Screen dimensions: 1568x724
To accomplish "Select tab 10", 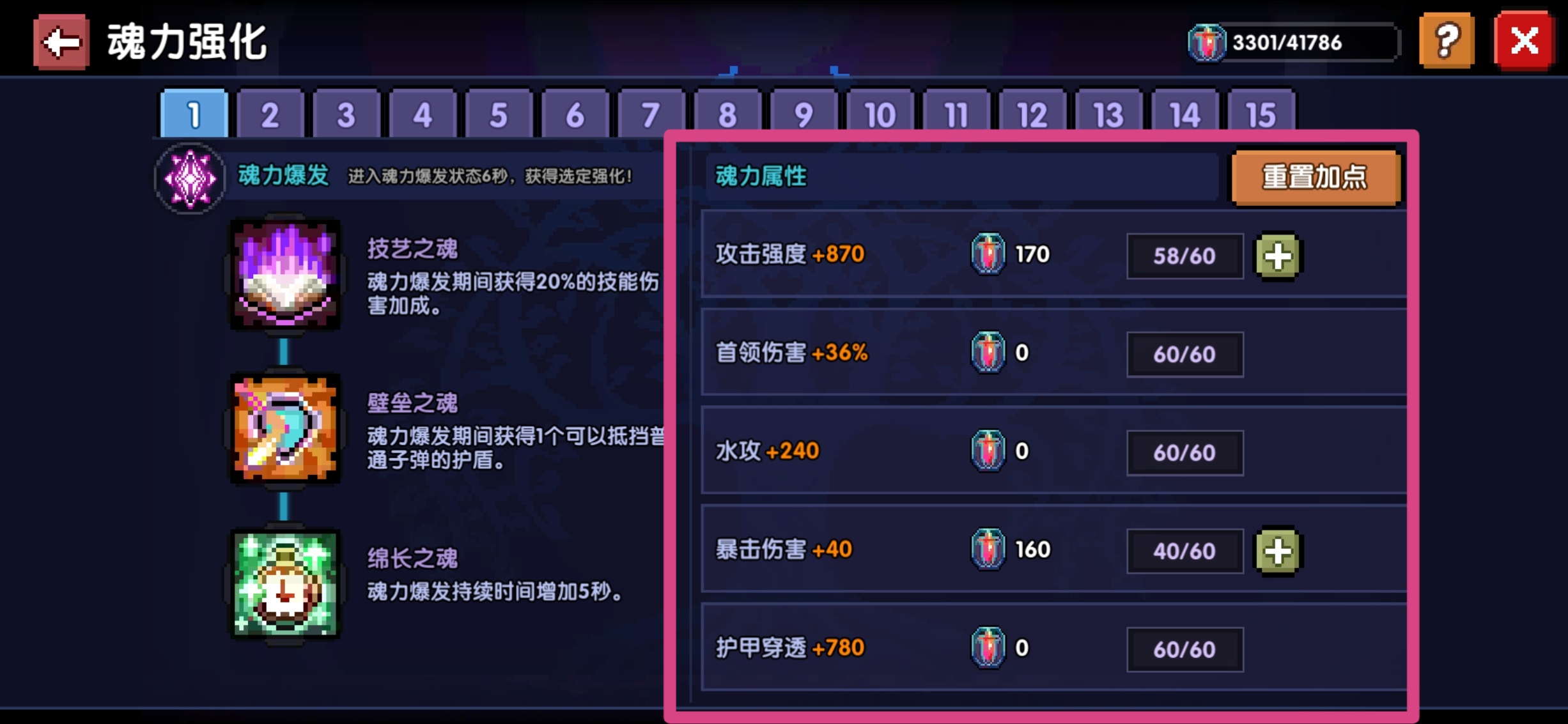I will (x=880, y=114).
